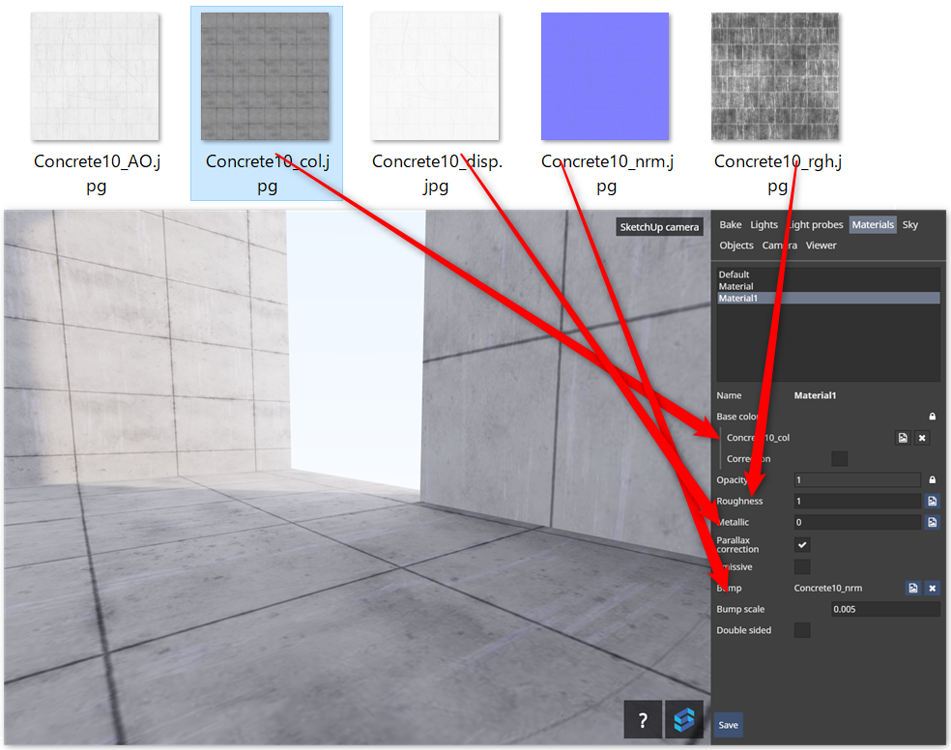Image resolution: width=951 pixels, height=750 pixels.
Task: Select Material1 in the materials list
Action: point(740,297)
